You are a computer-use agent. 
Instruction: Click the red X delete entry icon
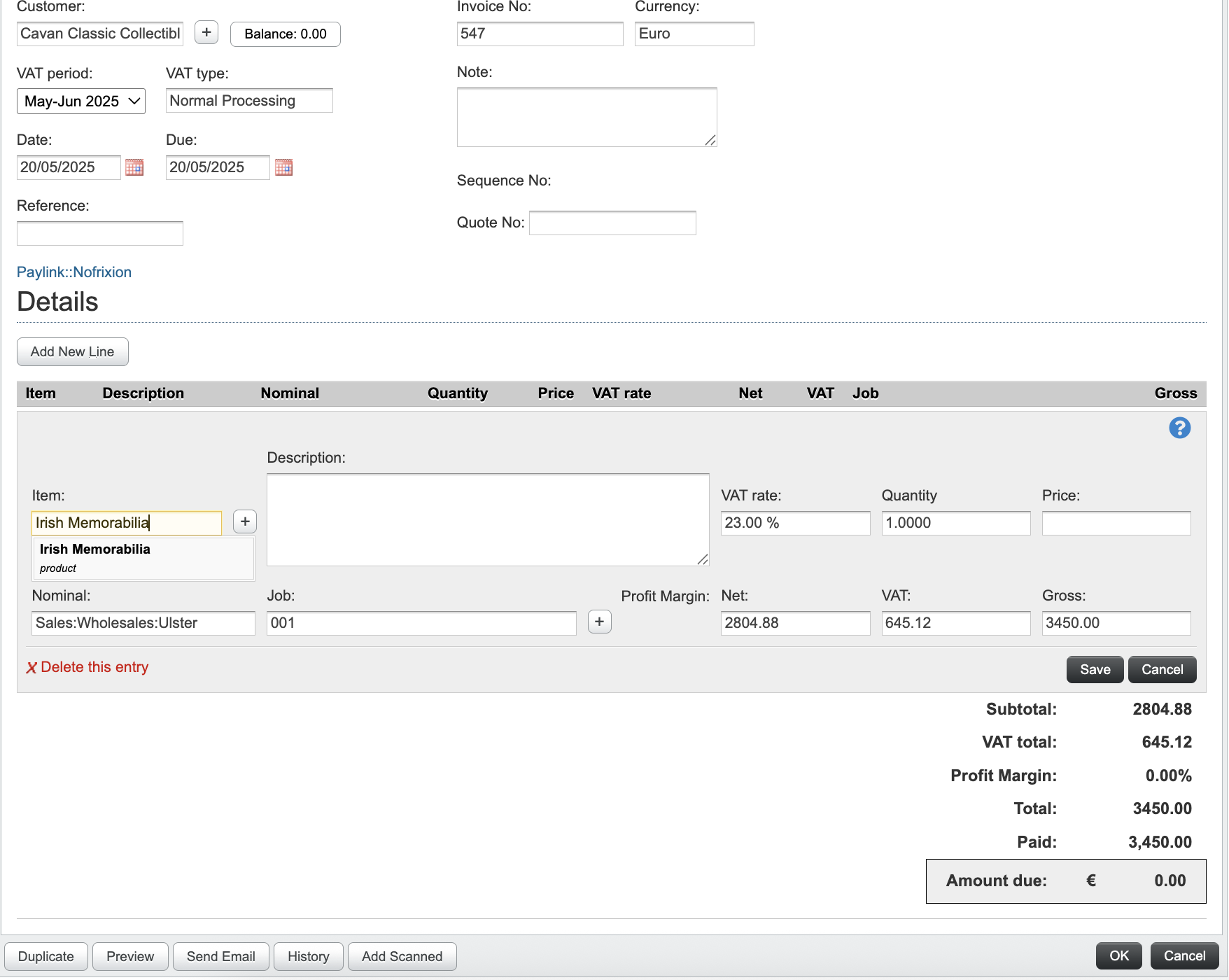tap(31, 668)
